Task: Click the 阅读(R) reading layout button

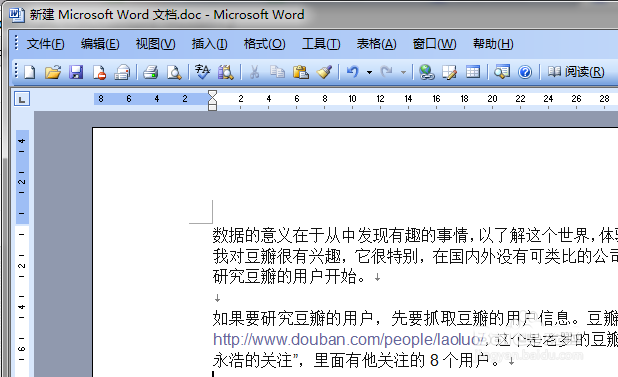Action: click(x=576, y=72)
